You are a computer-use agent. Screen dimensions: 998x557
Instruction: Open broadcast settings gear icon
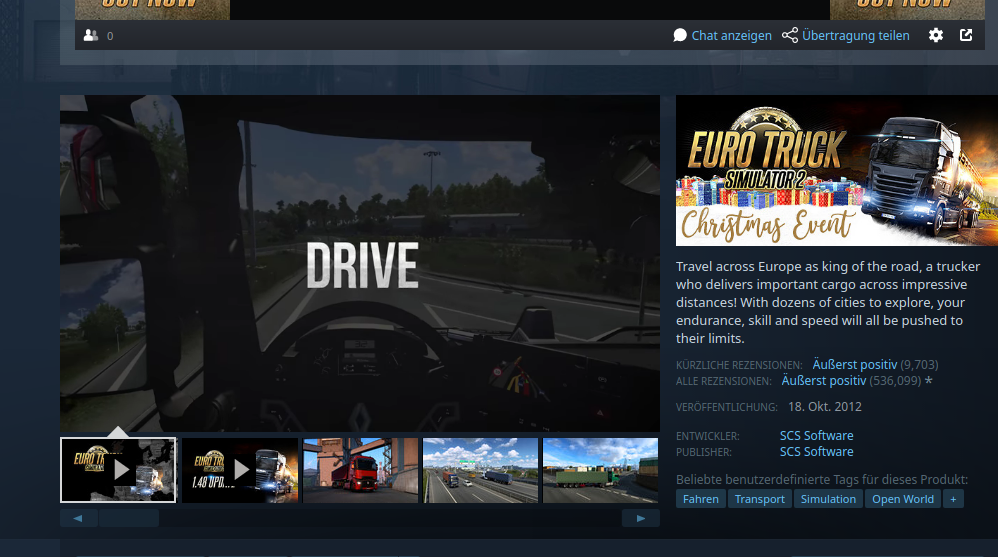[x=936, y=36]
